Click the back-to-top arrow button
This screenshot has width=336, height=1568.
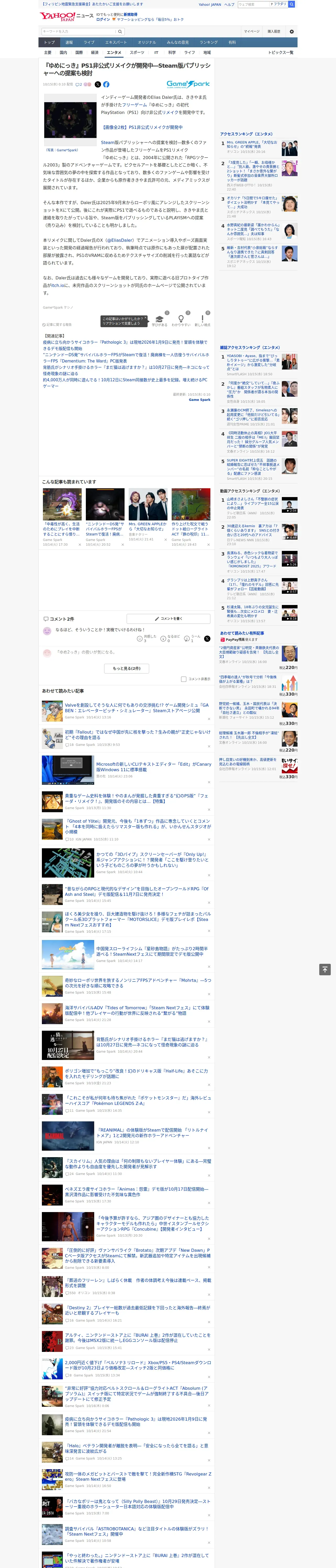pos(325,970)
